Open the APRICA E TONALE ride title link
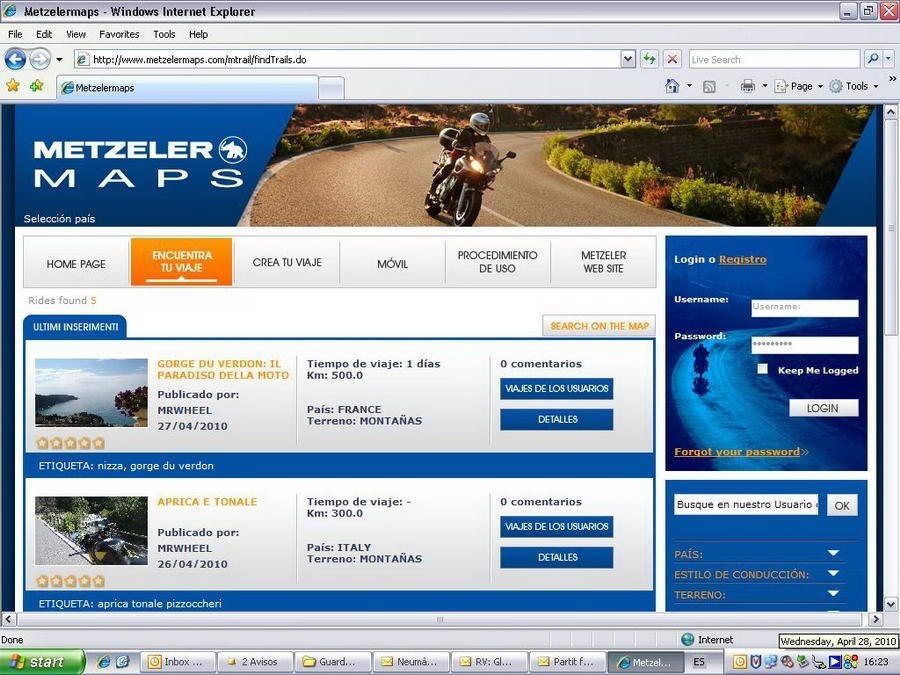This screenshot has width=900, height=675. point(207,502)
